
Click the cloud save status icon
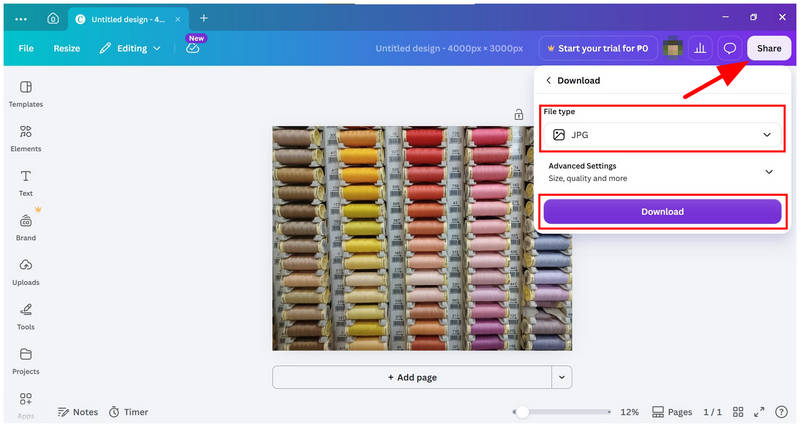click(x=192, y=48)
